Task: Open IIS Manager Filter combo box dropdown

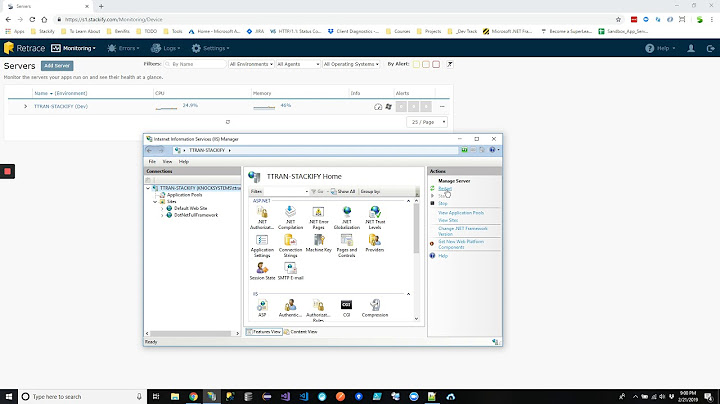Action: pyautogui.click(x=306, y=191)
